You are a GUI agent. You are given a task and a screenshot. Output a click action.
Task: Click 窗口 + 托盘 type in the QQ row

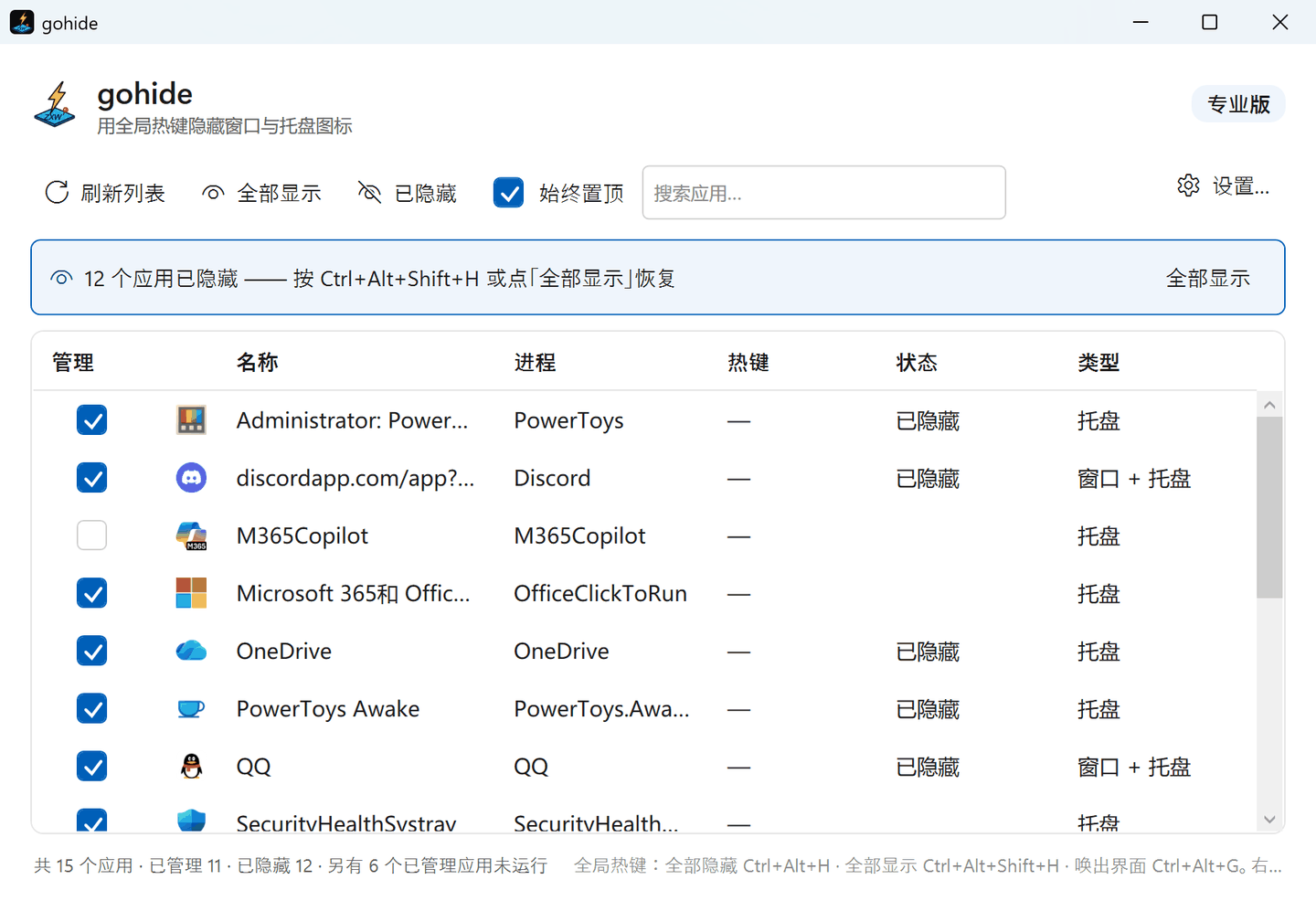[1134, 766]
